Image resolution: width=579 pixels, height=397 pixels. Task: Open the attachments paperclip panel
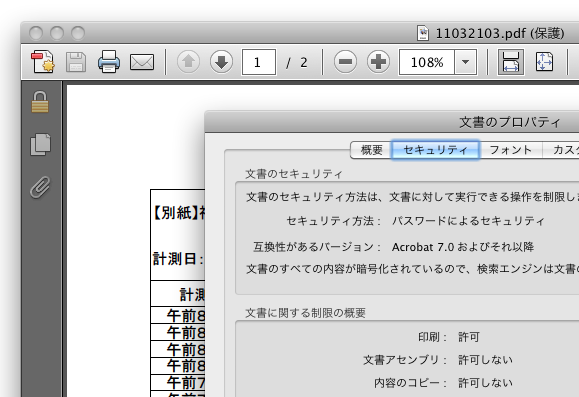click(40, 187)
